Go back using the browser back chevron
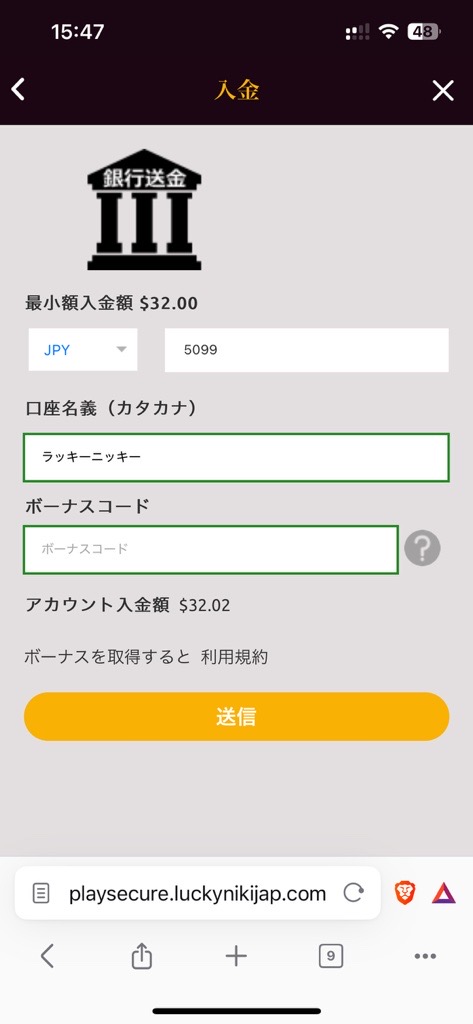The height and width of the screenshot is (1024, 473). (x=46, y=957)
